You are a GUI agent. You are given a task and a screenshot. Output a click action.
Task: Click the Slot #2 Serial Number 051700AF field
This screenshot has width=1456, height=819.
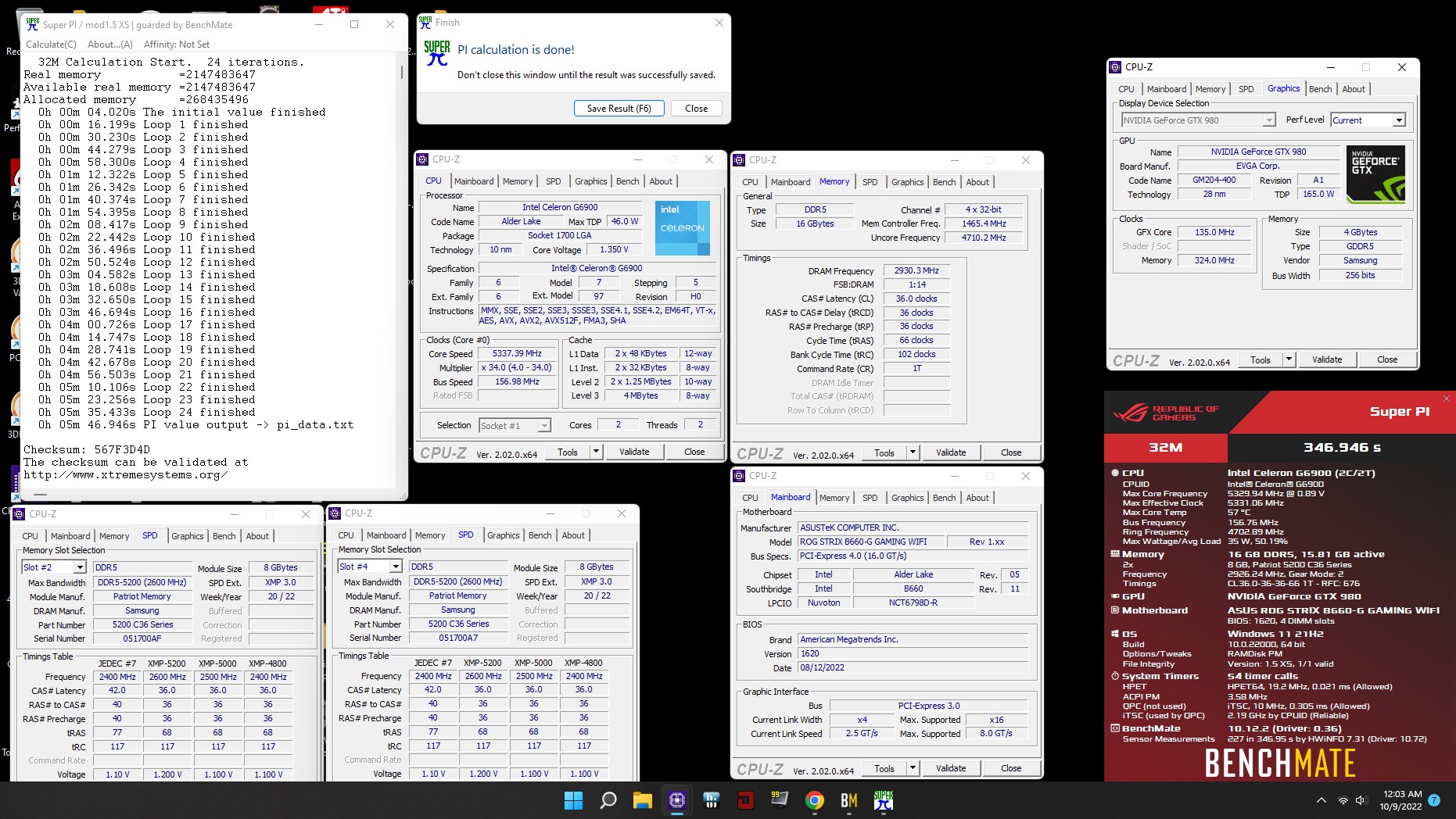click(142, 638)
